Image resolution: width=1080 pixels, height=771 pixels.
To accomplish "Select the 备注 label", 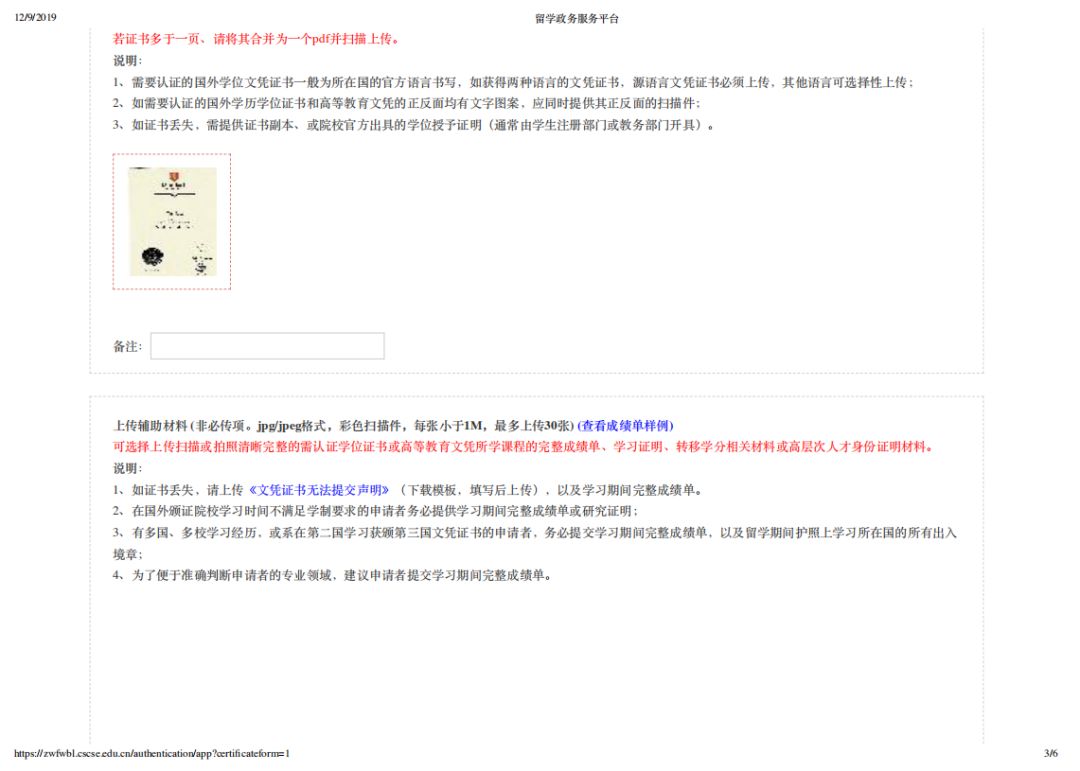I will 127,347.
